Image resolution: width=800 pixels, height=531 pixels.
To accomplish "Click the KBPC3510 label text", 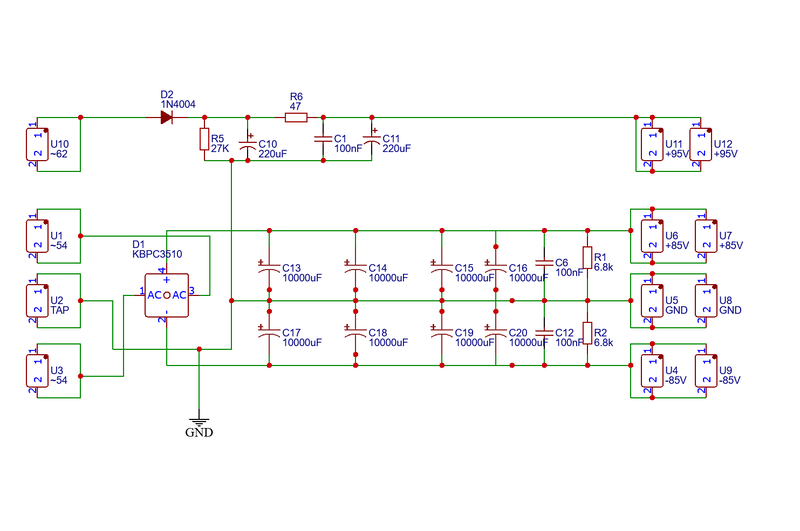I will 157,254.
